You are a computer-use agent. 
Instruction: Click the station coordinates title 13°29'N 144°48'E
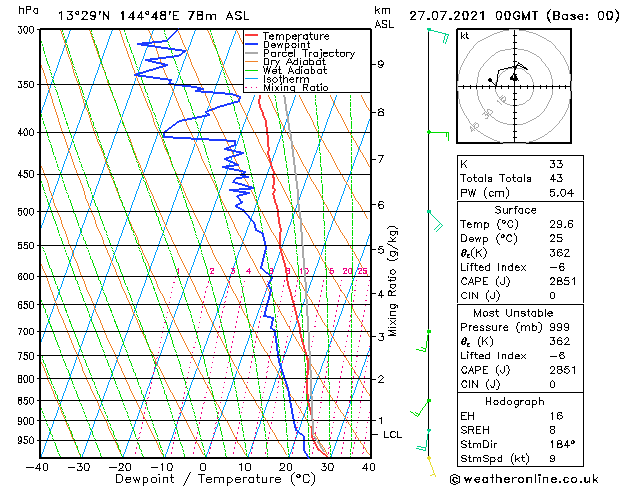(119, 16)
